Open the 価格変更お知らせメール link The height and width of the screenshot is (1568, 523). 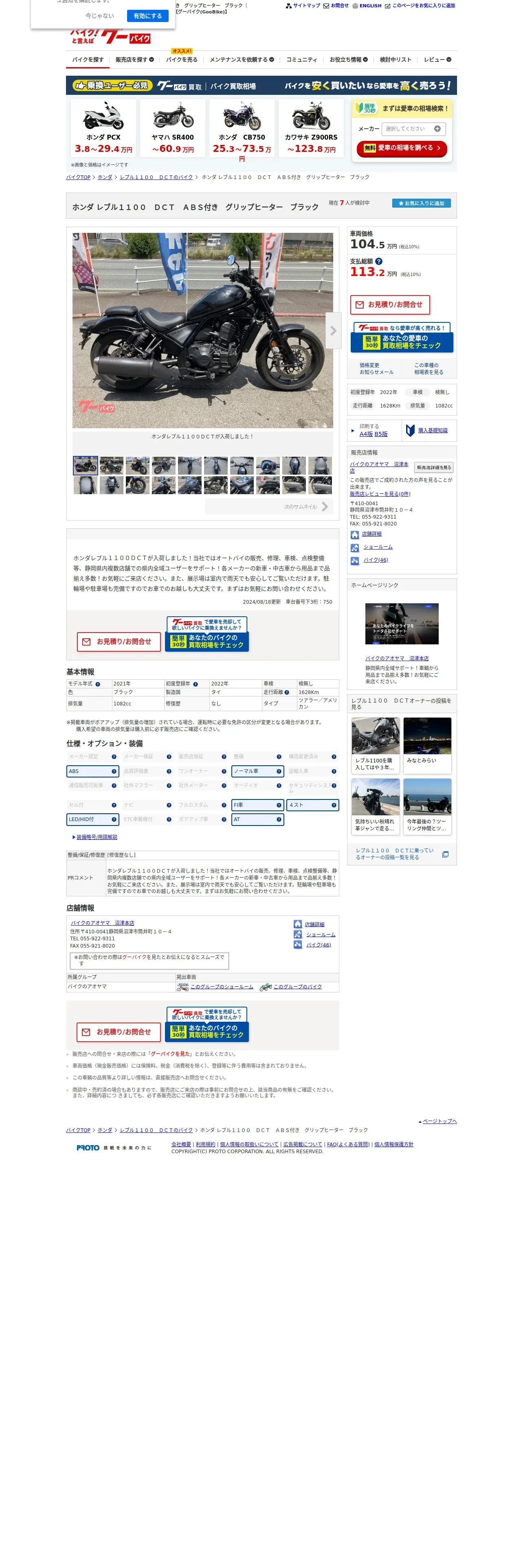pos(376,368)
